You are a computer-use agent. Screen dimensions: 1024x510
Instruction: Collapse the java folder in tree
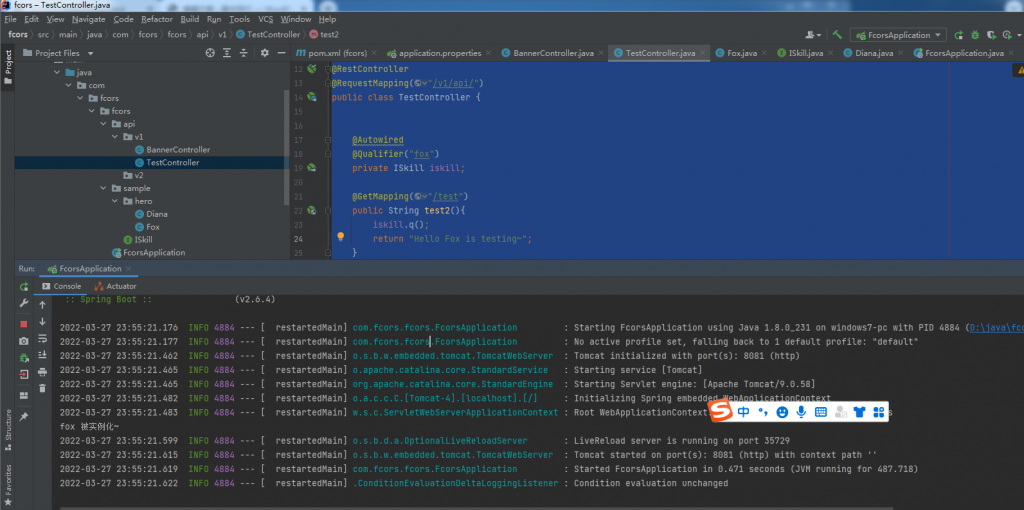[58, 72]
